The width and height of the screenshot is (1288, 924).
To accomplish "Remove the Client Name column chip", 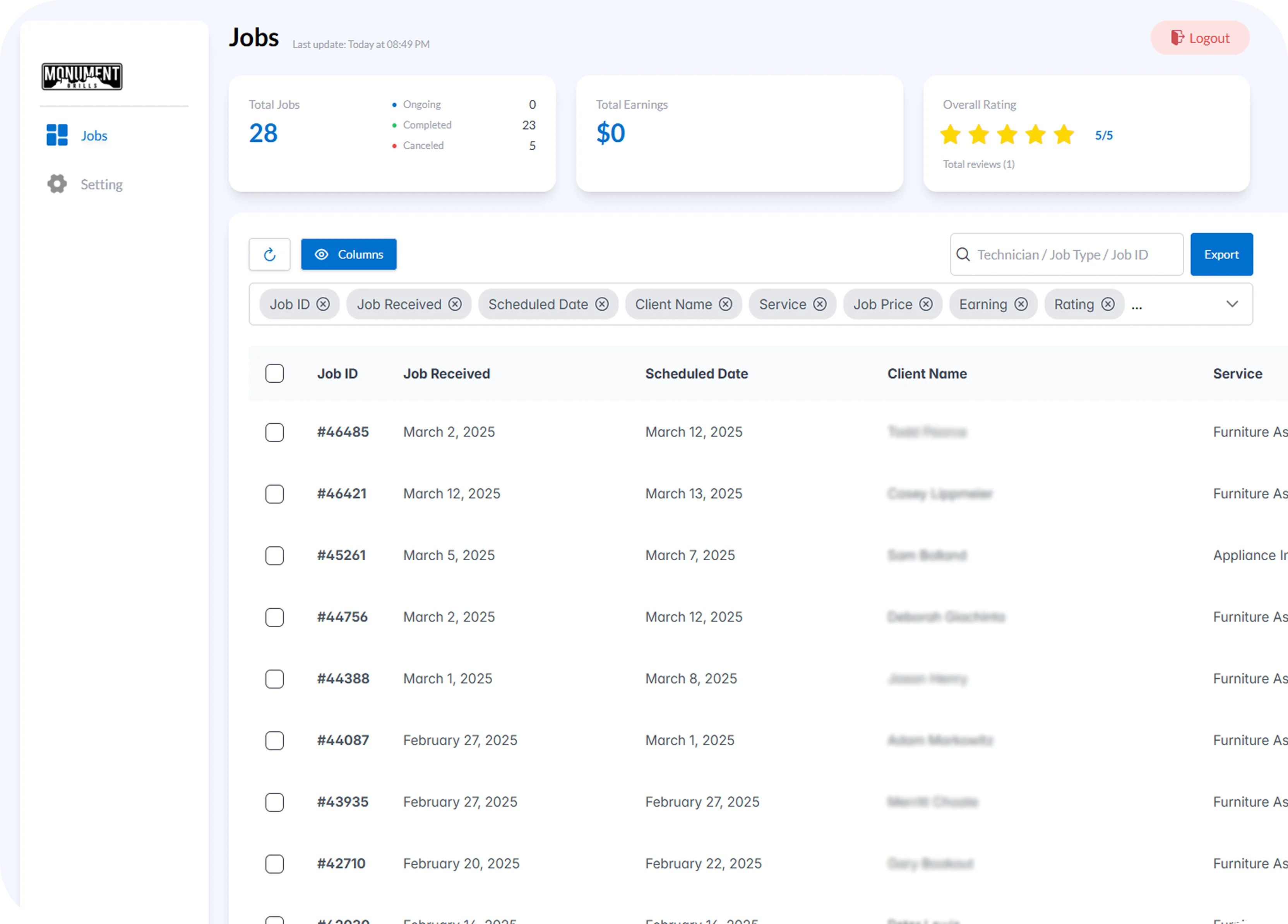I will [725, 305].
